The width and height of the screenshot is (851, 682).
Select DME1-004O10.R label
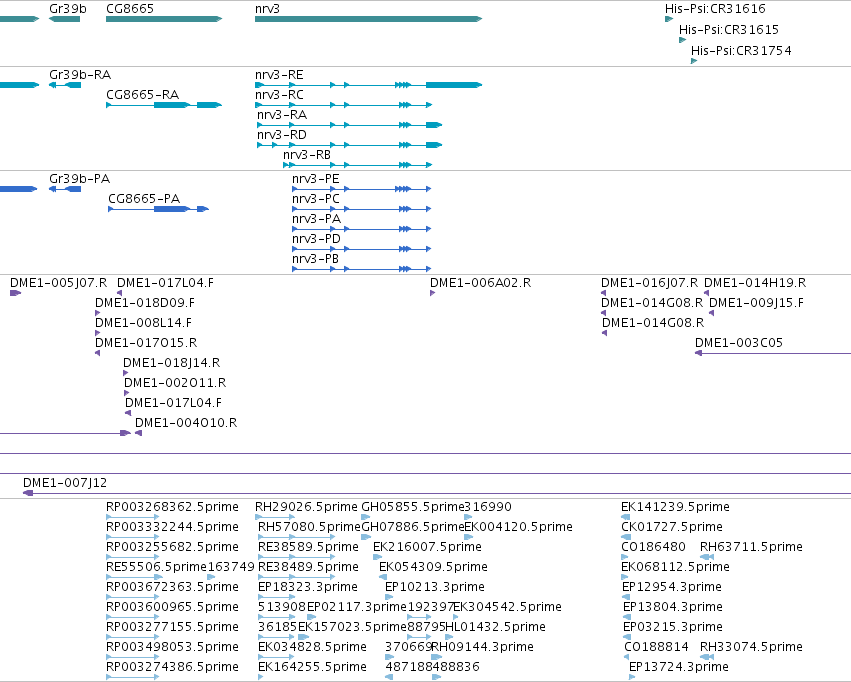tap(186, 423)
